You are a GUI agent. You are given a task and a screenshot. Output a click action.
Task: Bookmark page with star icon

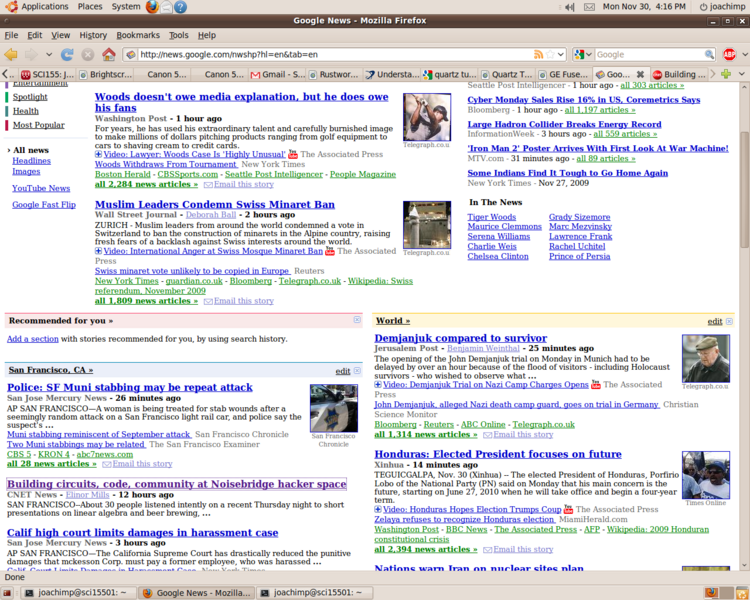[550, 55]
